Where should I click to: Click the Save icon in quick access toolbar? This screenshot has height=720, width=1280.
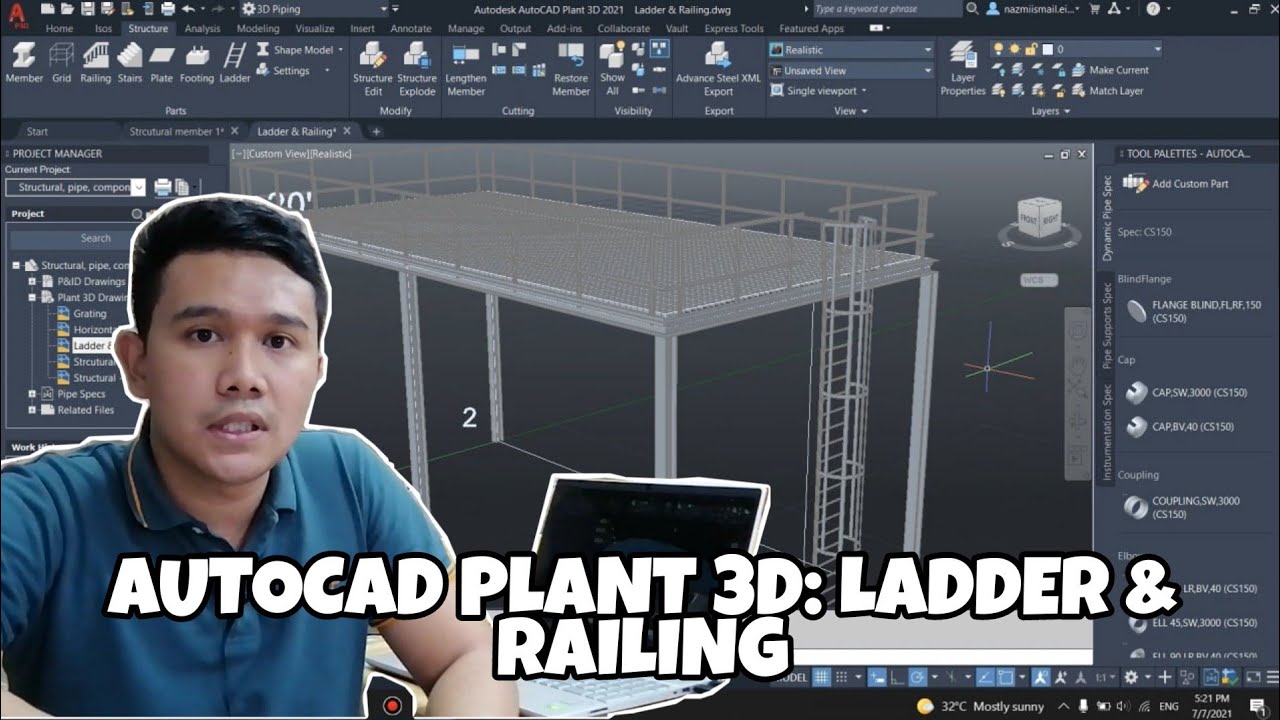88,9
